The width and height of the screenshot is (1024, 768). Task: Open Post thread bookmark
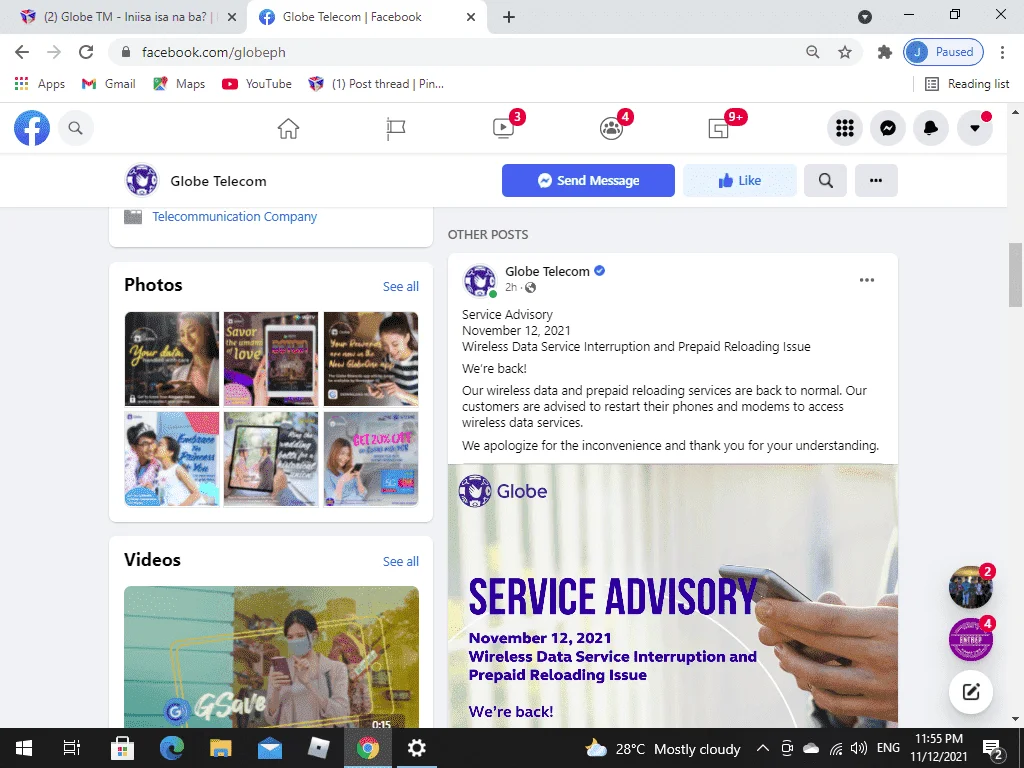(376, 84)
